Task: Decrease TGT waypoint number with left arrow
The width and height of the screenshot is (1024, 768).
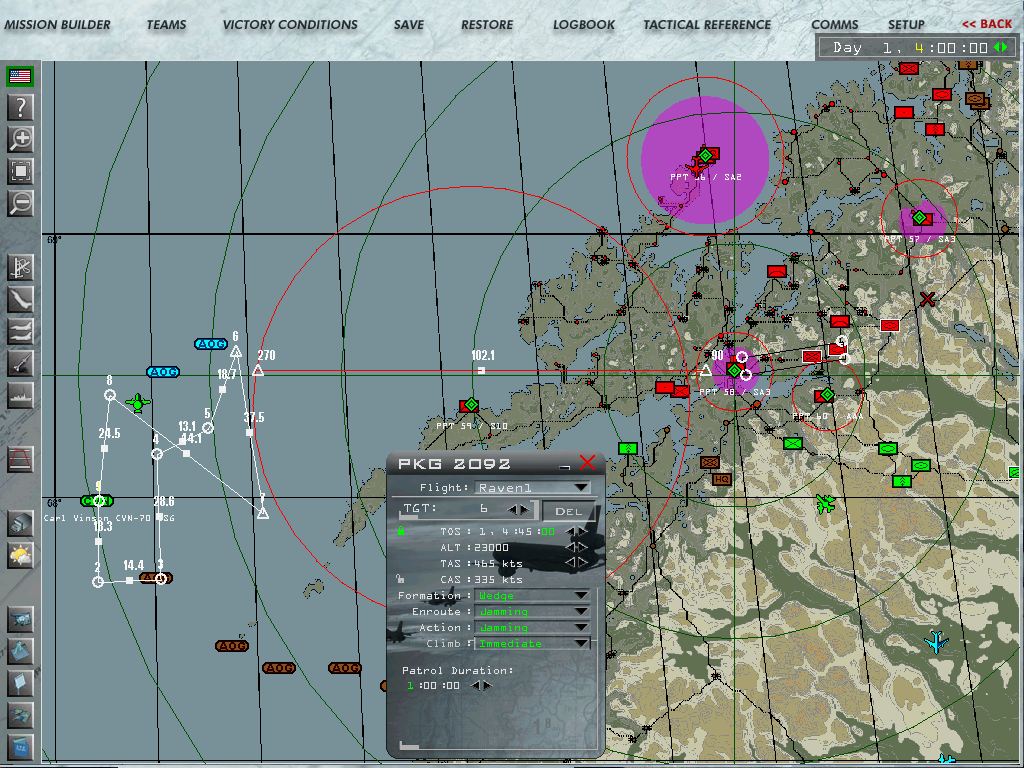Action: 512,509
